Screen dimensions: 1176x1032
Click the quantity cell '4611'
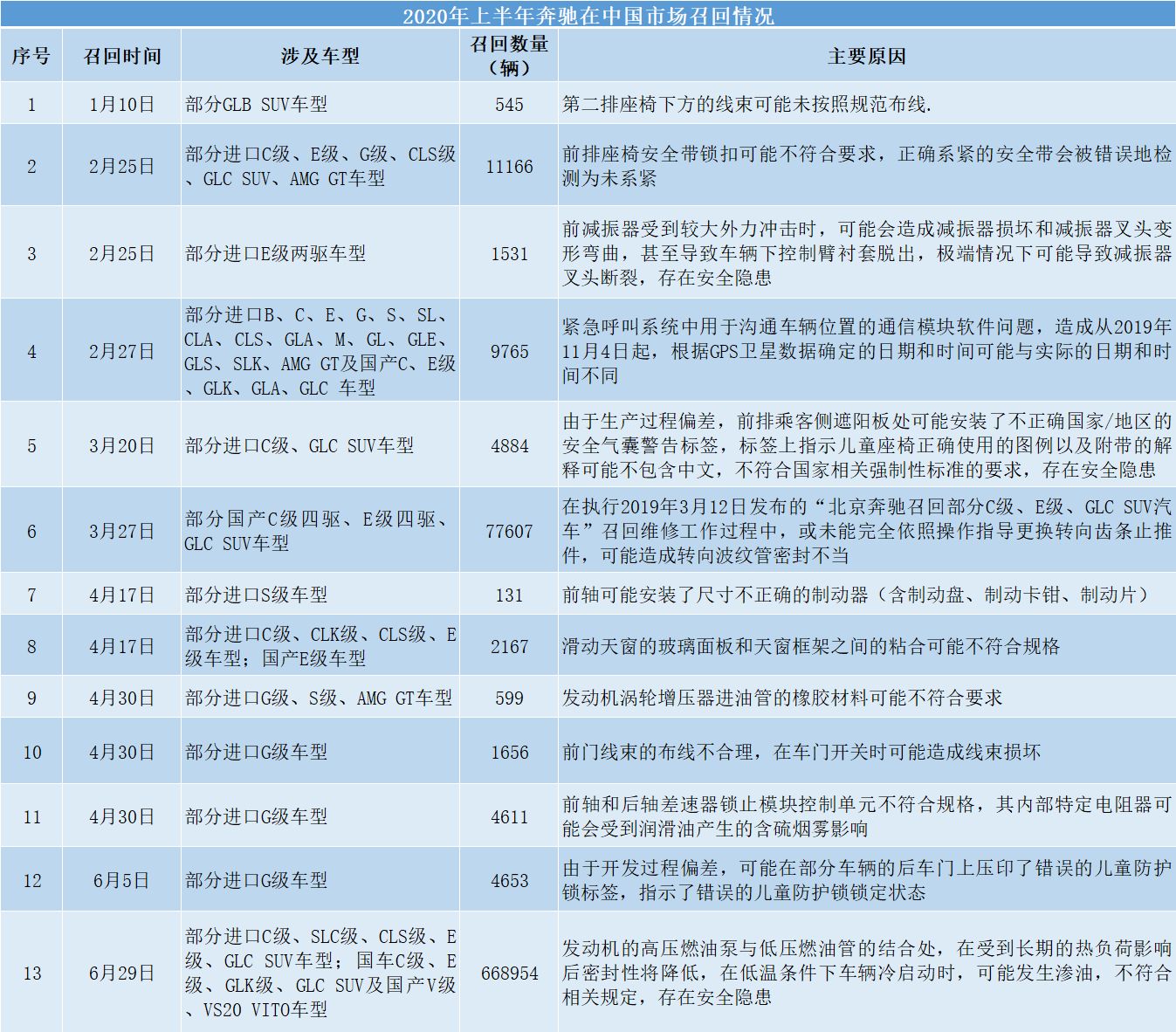click(509, 817)
